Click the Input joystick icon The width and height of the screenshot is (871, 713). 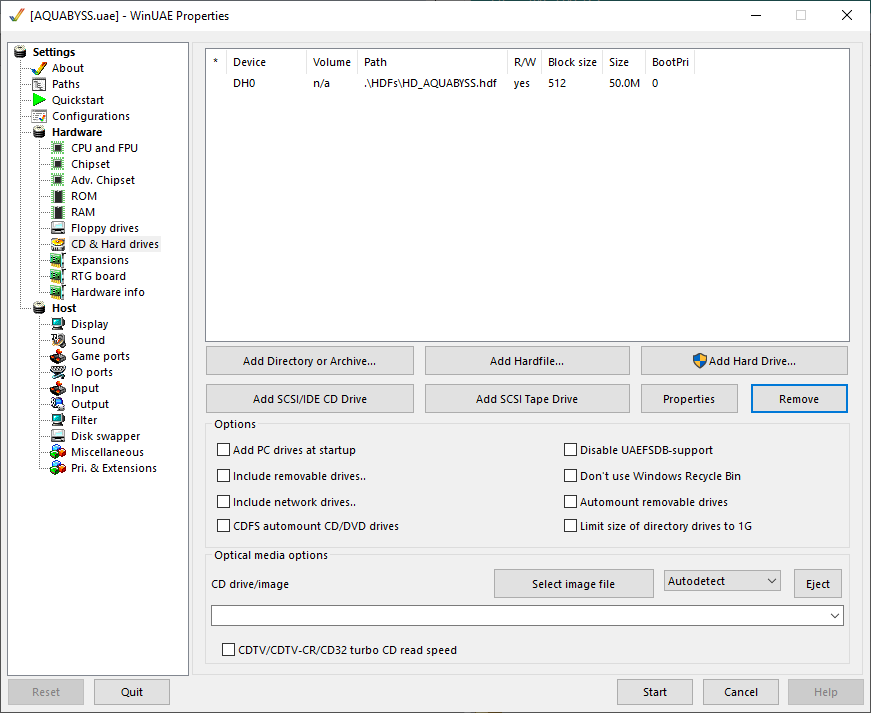coord(58,388)
